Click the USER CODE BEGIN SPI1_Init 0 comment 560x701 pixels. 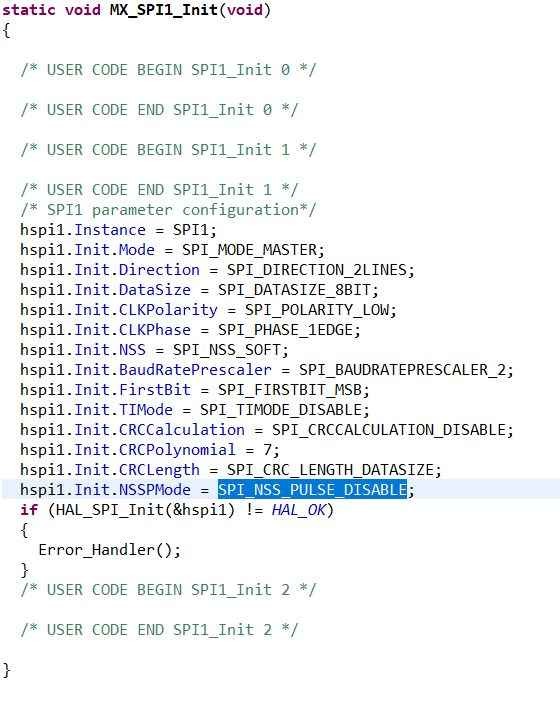pyautogui.click(x=168, y=70)
